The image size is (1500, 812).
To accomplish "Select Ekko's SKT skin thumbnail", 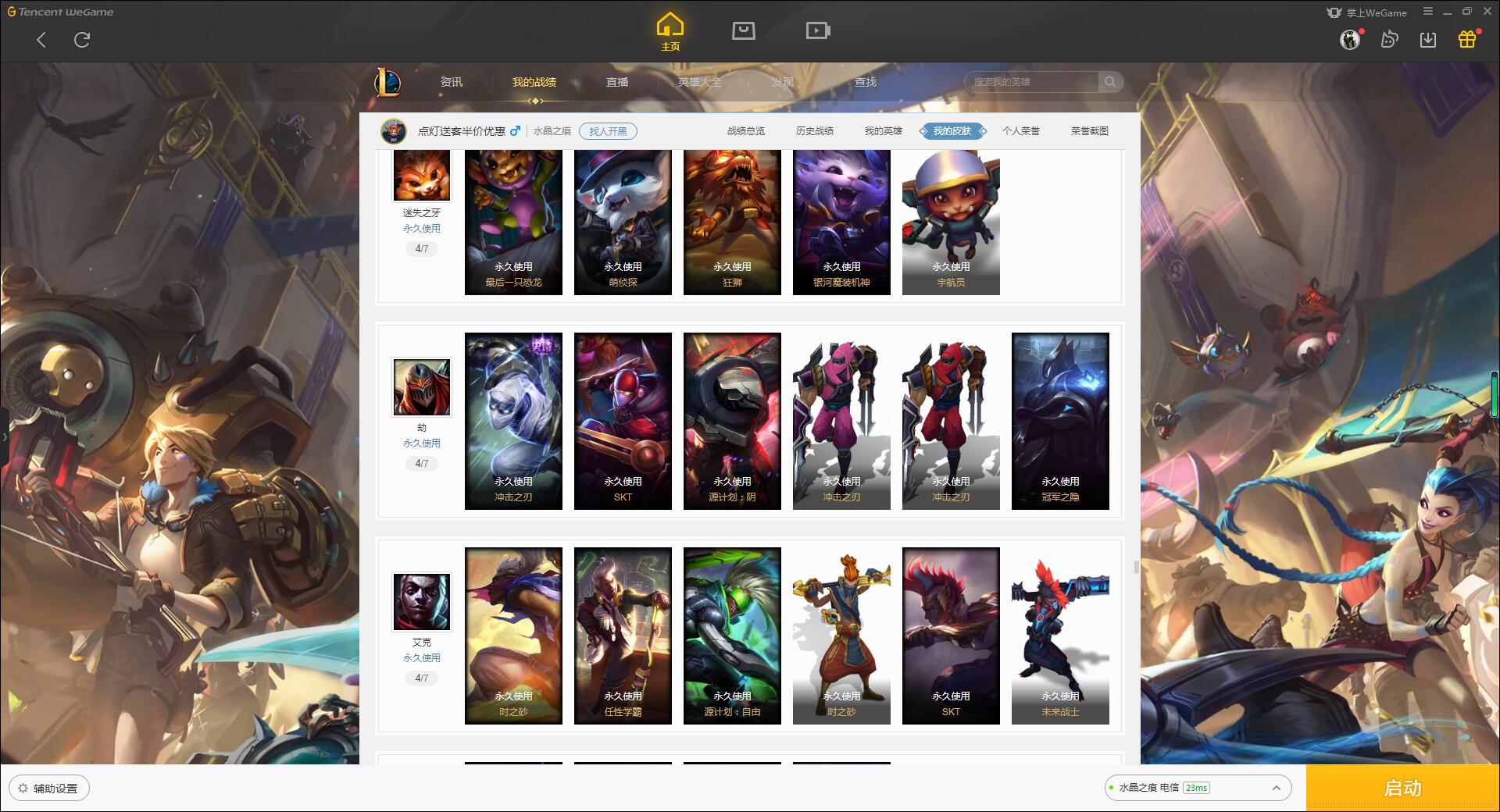I will pyautogui.click(x=951, y=636).
